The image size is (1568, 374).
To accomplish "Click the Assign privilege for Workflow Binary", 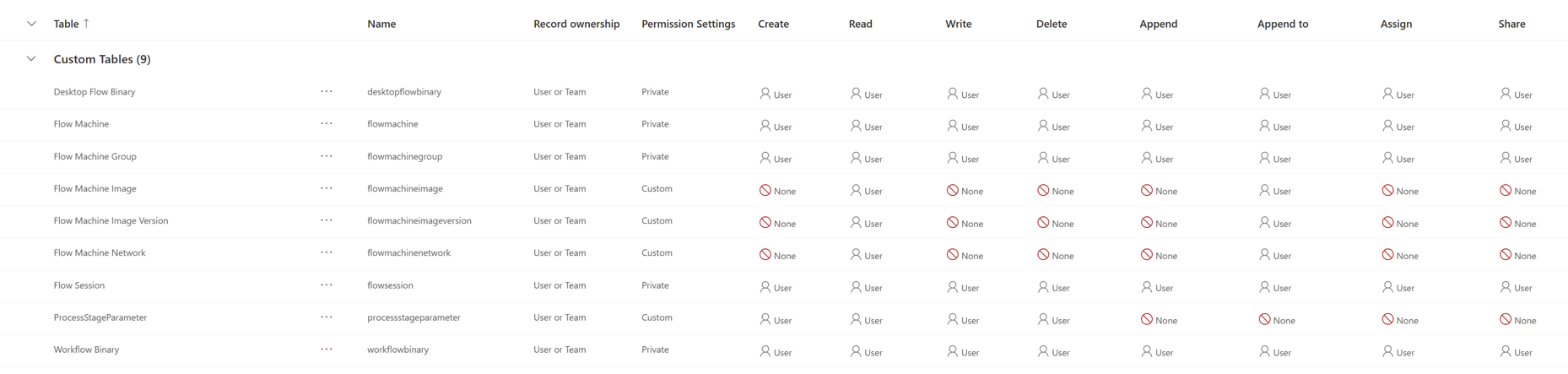I will tap(1398, 352).
